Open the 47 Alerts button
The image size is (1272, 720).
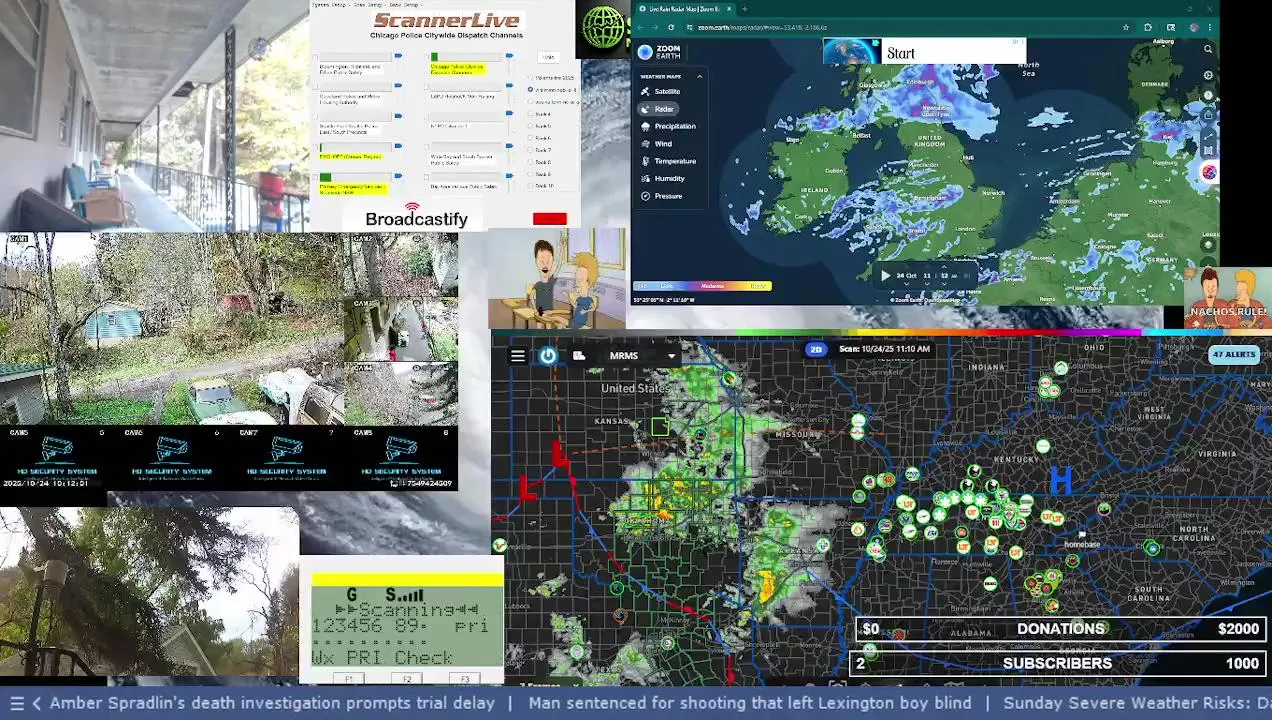1233,354
